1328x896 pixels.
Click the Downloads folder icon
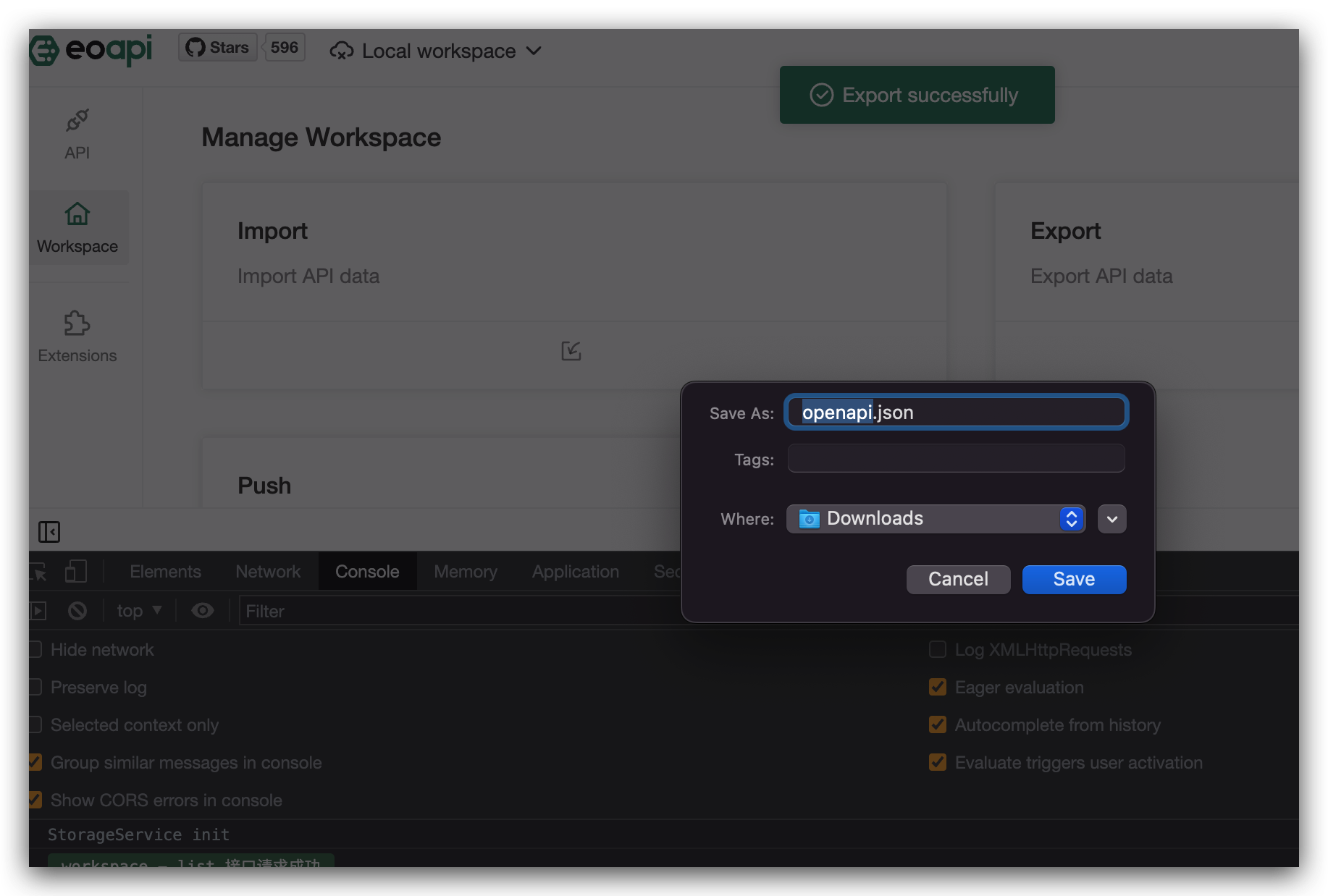point(809,519)
